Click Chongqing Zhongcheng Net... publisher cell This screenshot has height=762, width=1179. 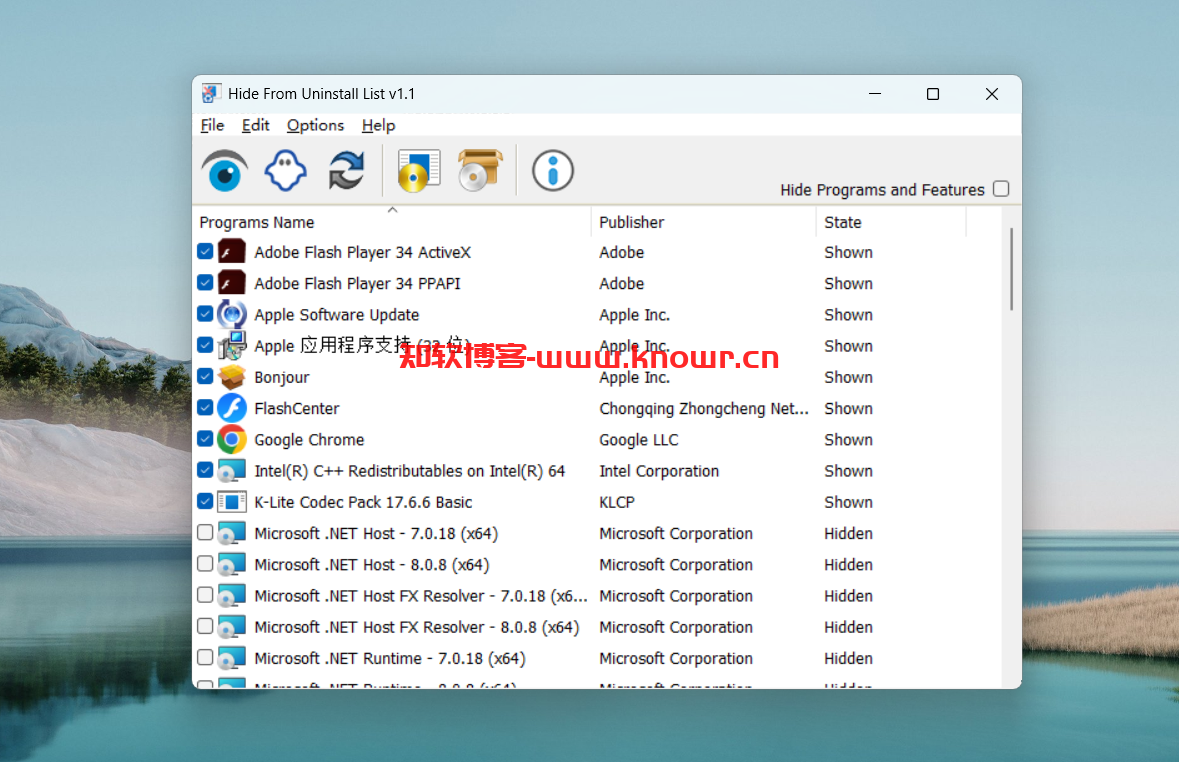pyautogui.click(x=704, y=408)
